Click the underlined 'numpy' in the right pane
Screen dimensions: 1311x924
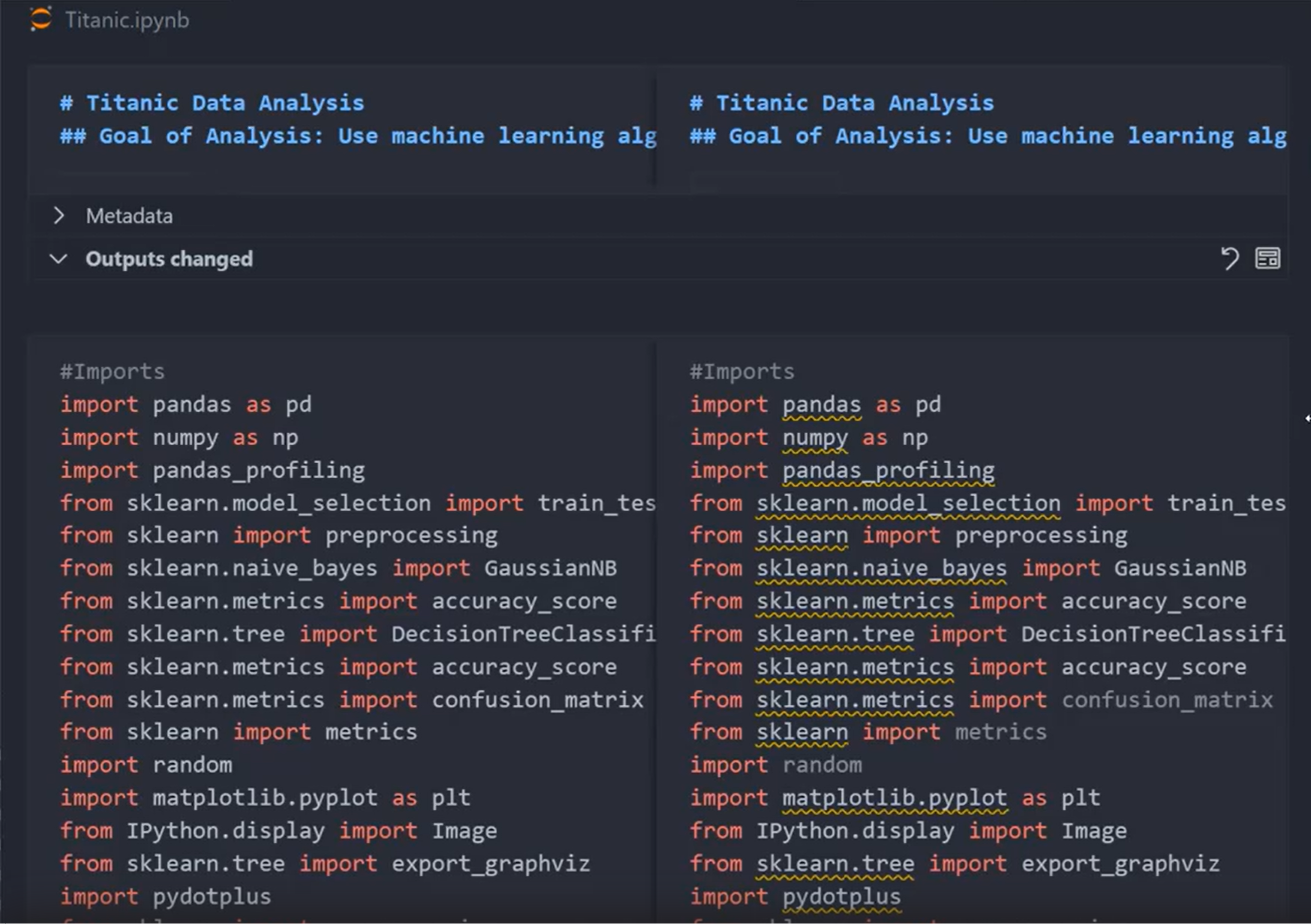click(x=815, y=439)
